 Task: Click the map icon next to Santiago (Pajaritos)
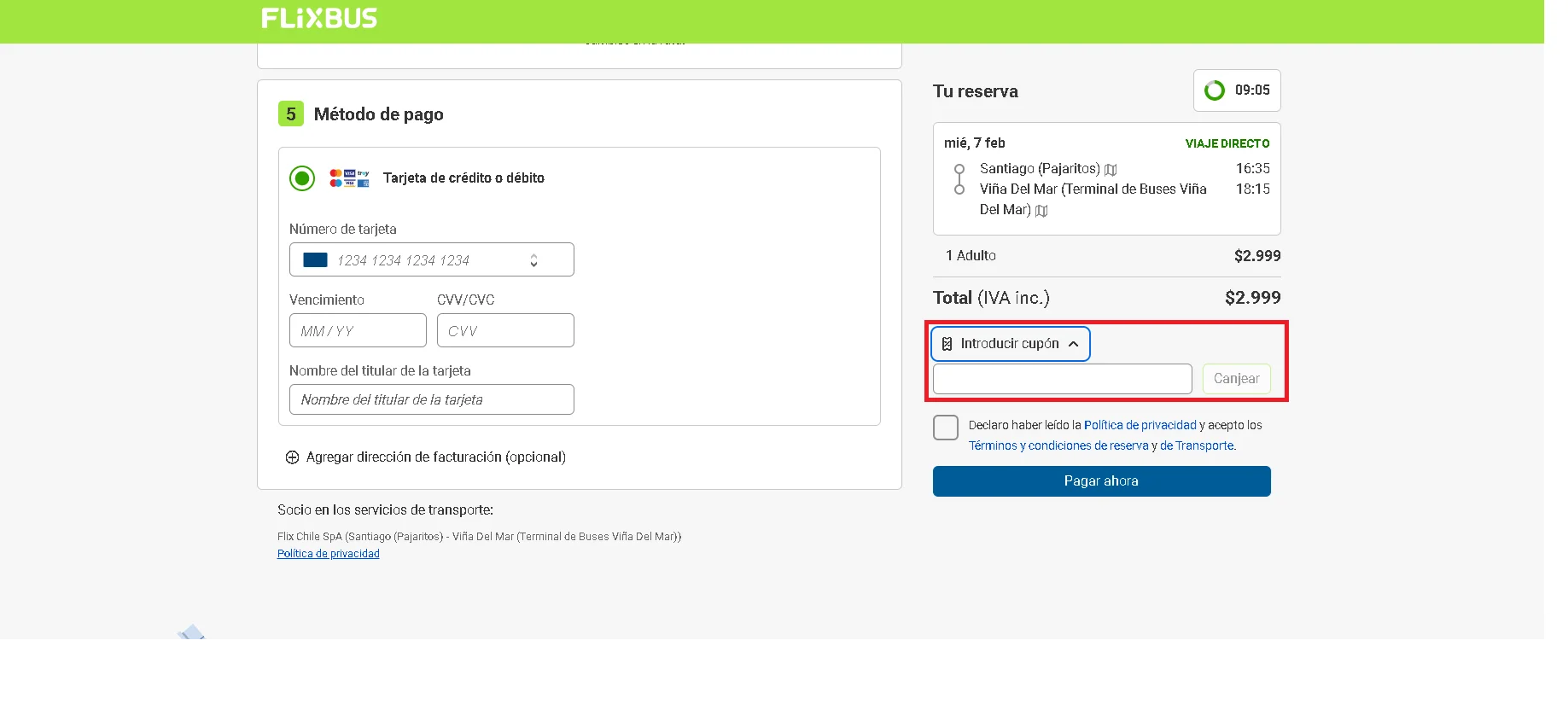point(1110,170)
